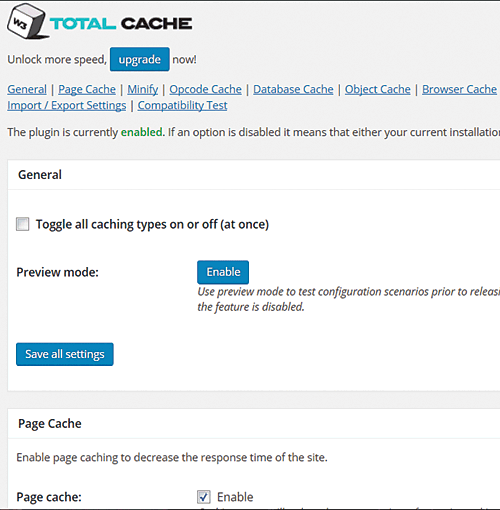Click the Page Cache section heading
Image resolution: width=500 pixels, height=510 pixels.
click(x=50, y=424)
